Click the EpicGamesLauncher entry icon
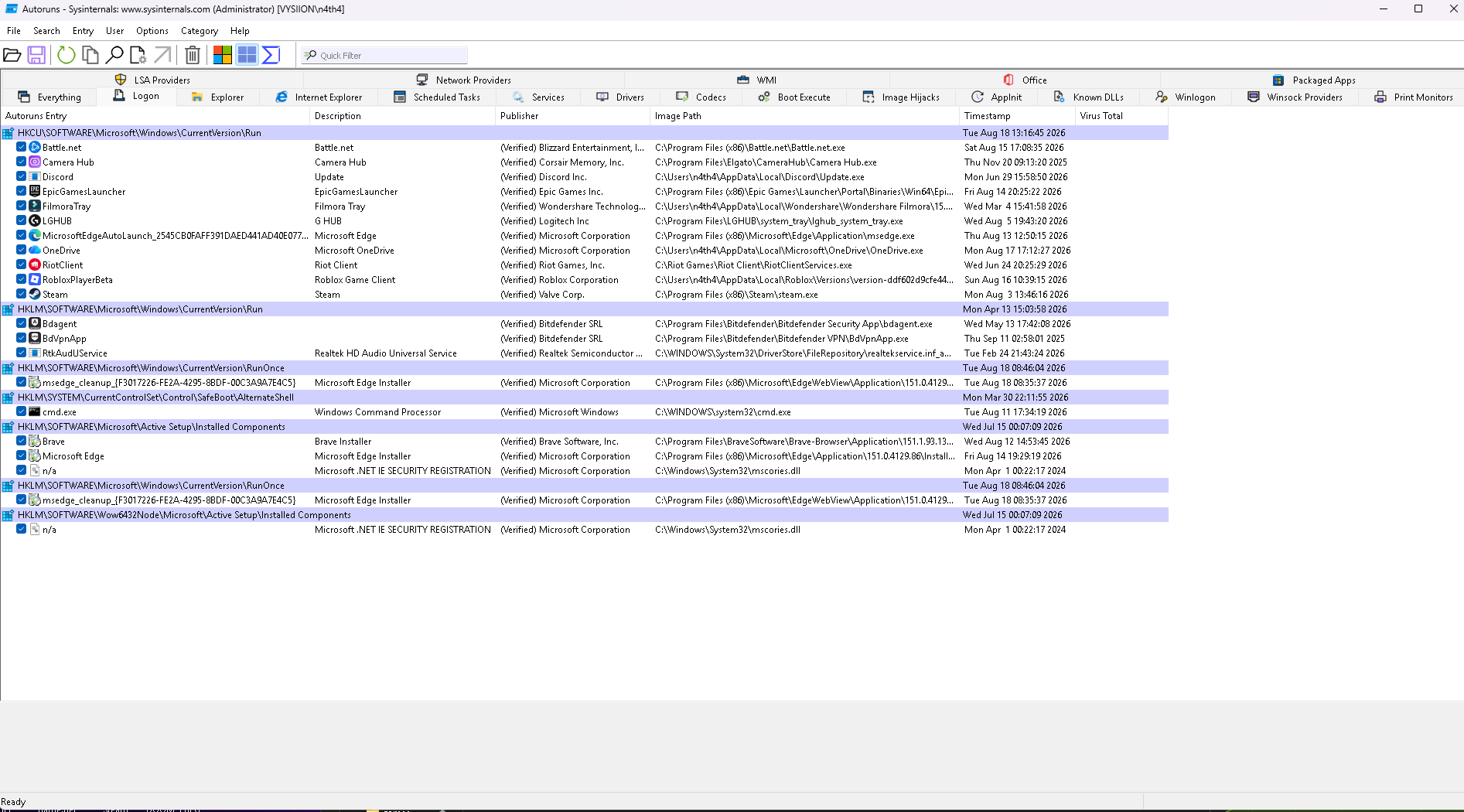Image resolution: width=1464 pixels, height=812 pixels. [x=35, y=191]
